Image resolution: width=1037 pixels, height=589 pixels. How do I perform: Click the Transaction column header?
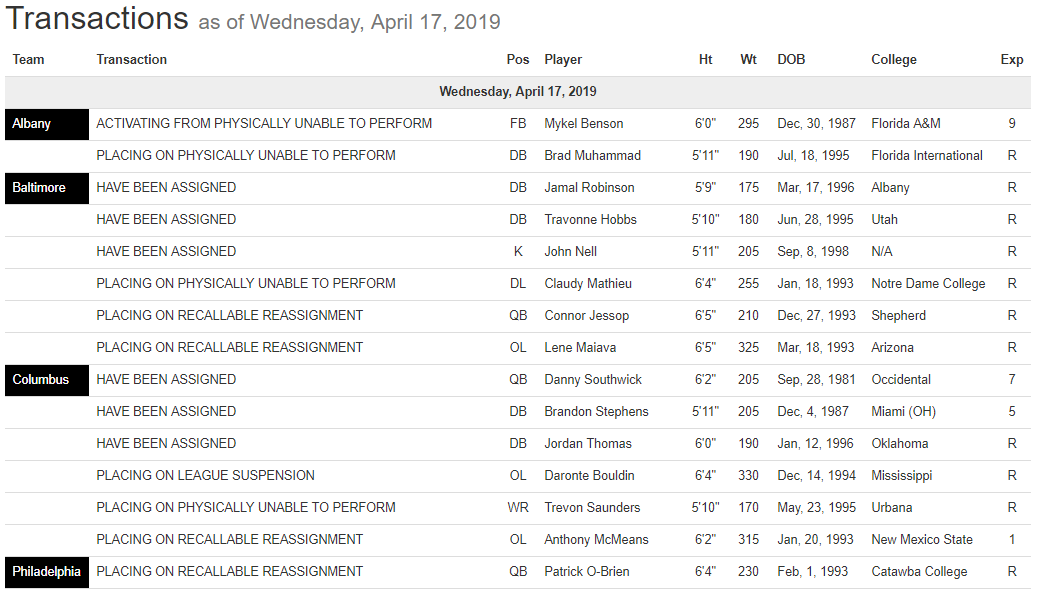[132, 60]
